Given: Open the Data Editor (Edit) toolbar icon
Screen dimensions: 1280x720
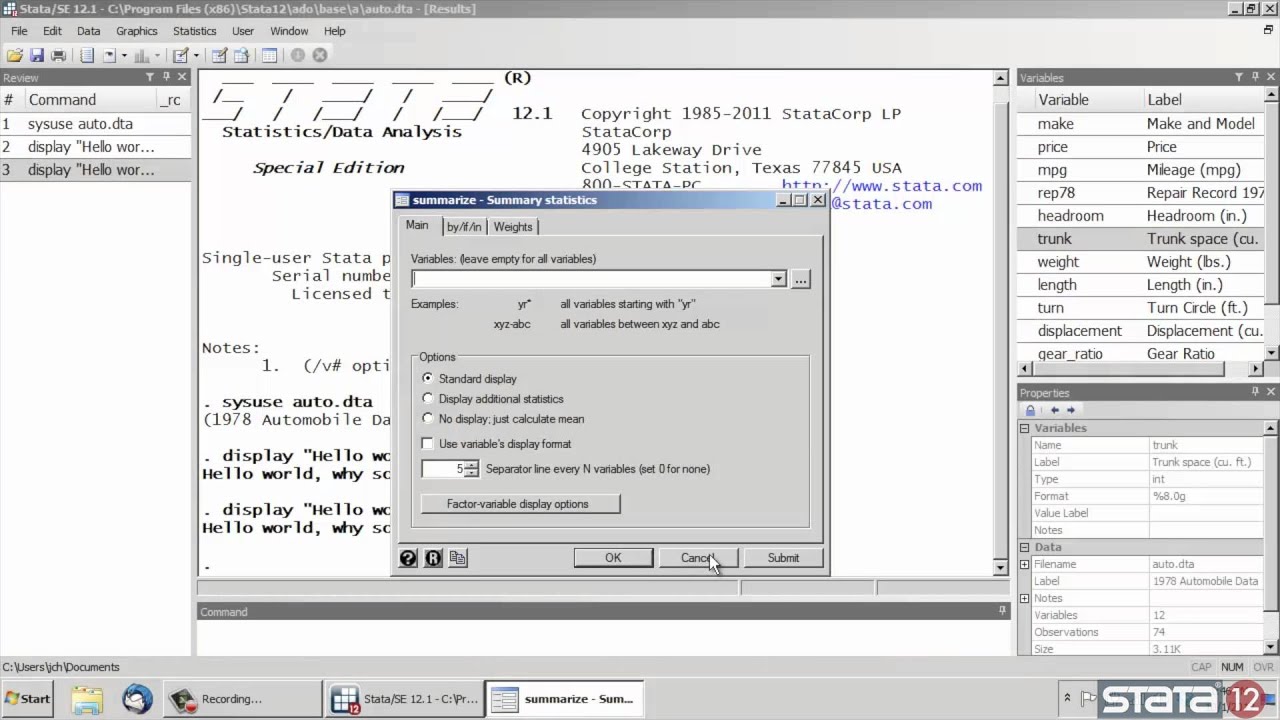Looking at the screenshot, I should click(220, 55).
